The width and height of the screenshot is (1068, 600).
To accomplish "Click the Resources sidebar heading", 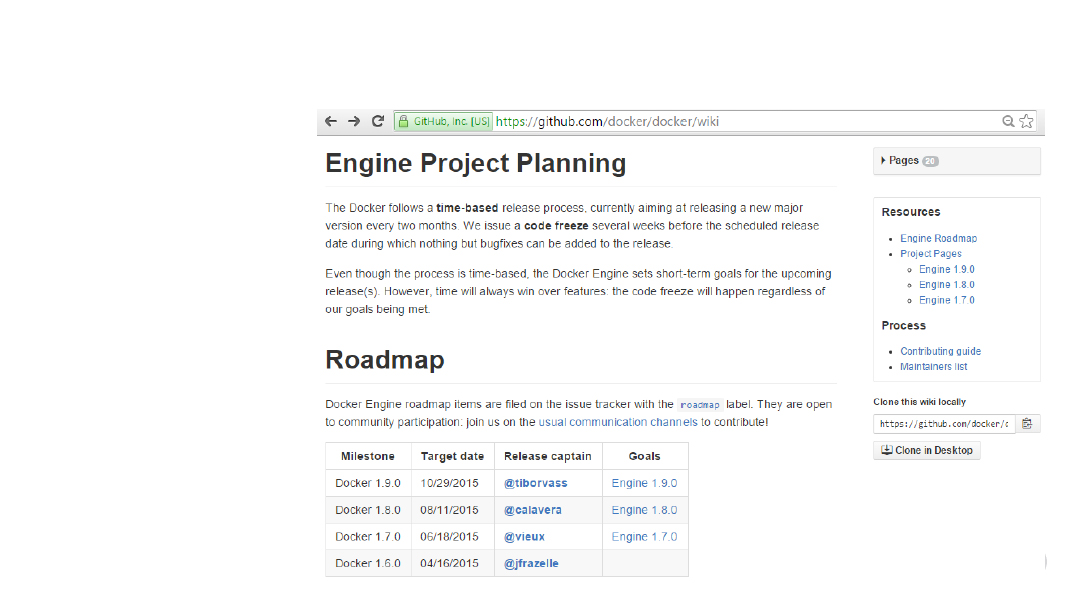I will point(911,212).
